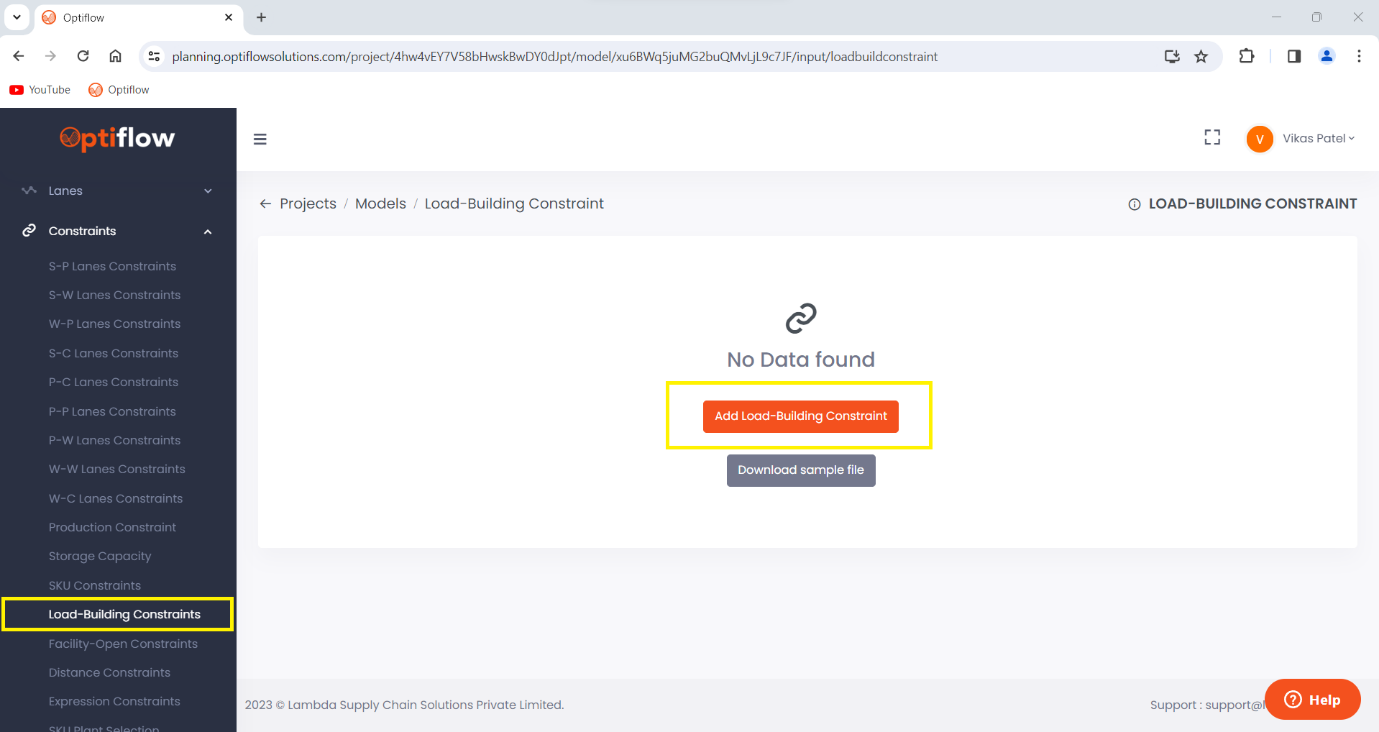Click the browser extensions puzzle icon
Image resolution: width=1379 pixels, height=732 pixels.
(x=1246, y=57)
